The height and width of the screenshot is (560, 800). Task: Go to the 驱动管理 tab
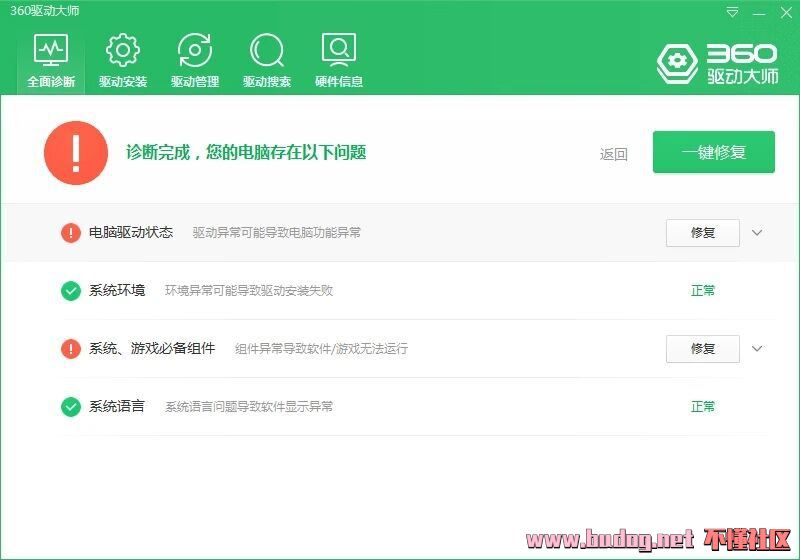pyautogui.click(x=195, y=61)
